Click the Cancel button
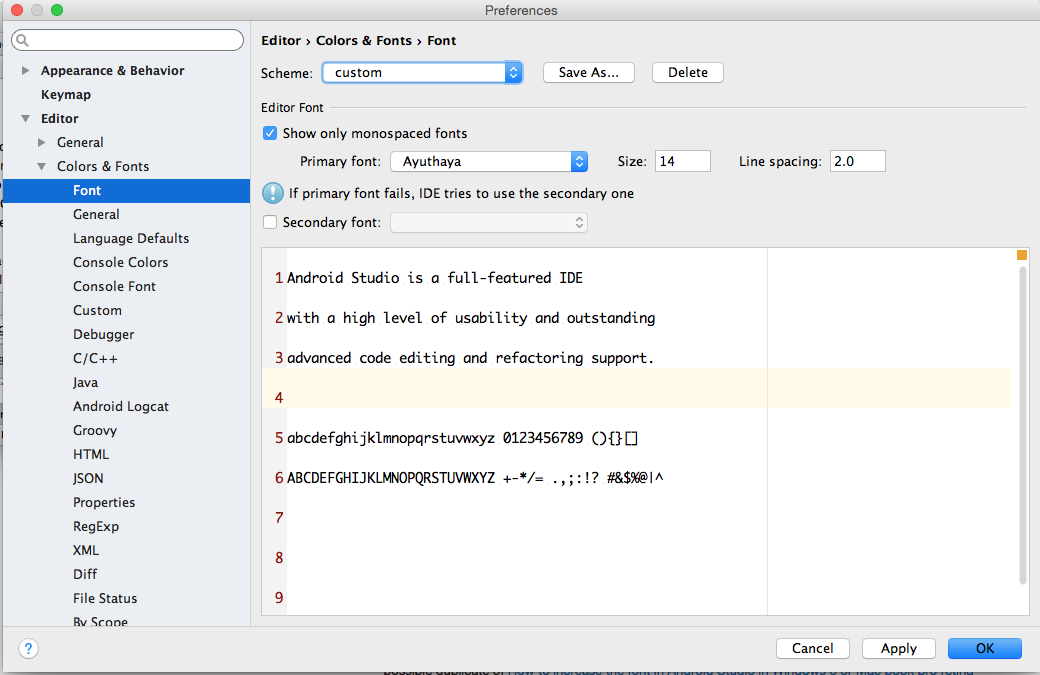Screen dimensions: 1040x675 click(x=812, y=648)
